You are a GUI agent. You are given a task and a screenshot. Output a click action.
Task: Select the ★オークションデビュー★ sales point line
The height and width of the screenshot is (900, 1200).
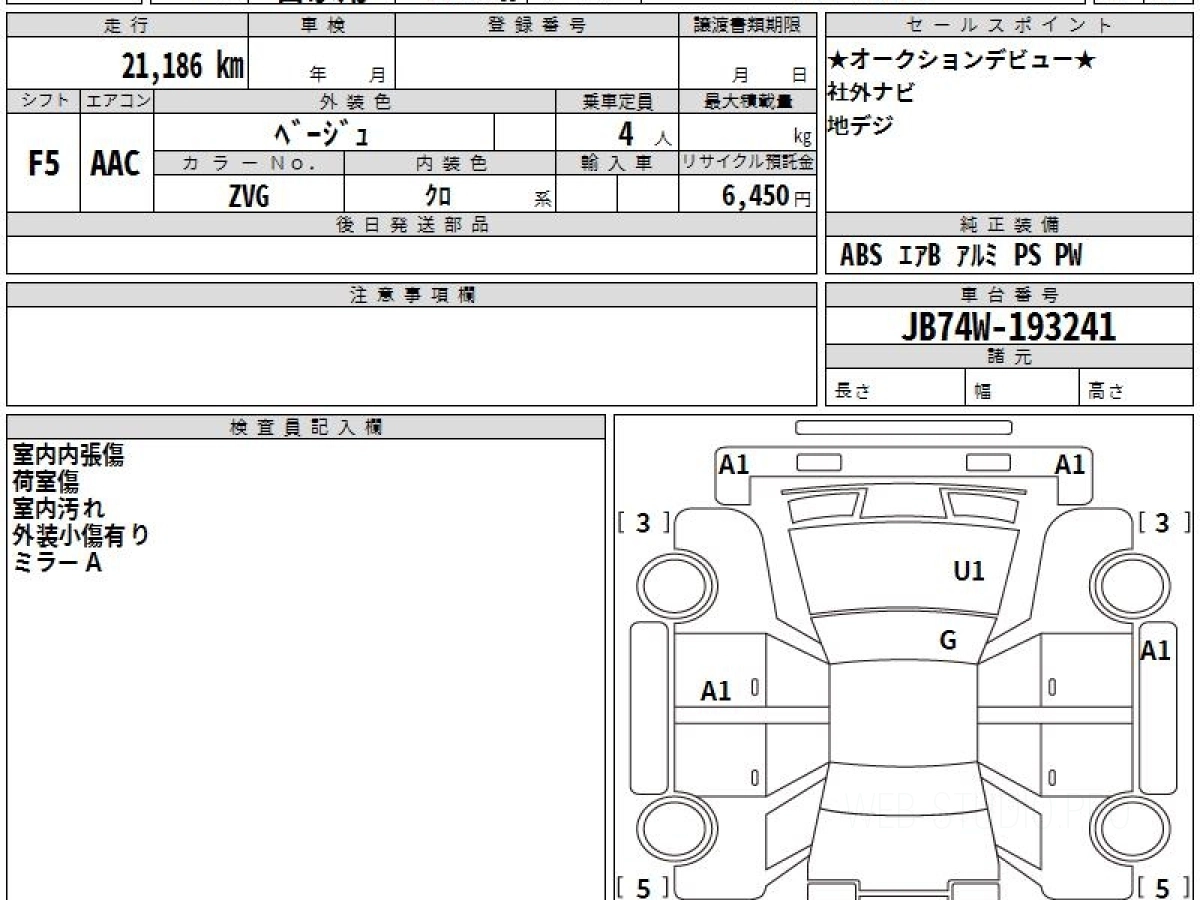tap(962, 60)
